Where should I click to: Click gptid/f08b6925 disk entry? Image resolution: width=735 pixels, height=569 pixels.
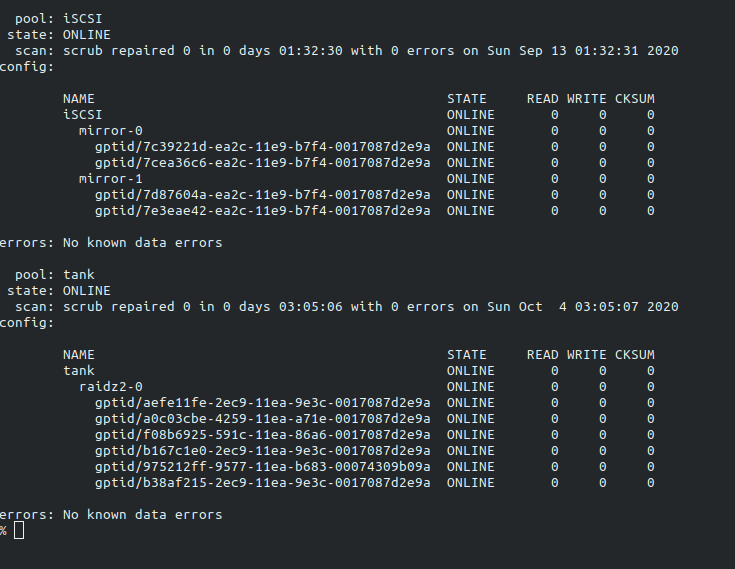pos(262,434)
